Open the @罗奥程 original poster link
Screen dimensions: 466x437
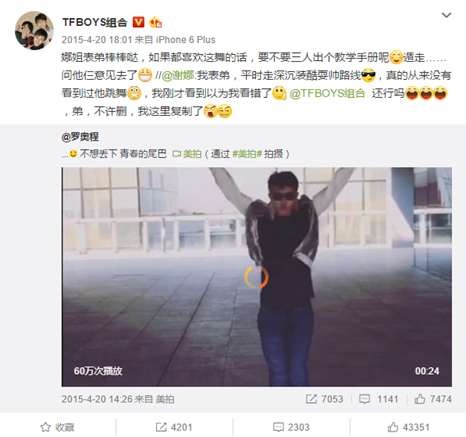coord(80,137)
